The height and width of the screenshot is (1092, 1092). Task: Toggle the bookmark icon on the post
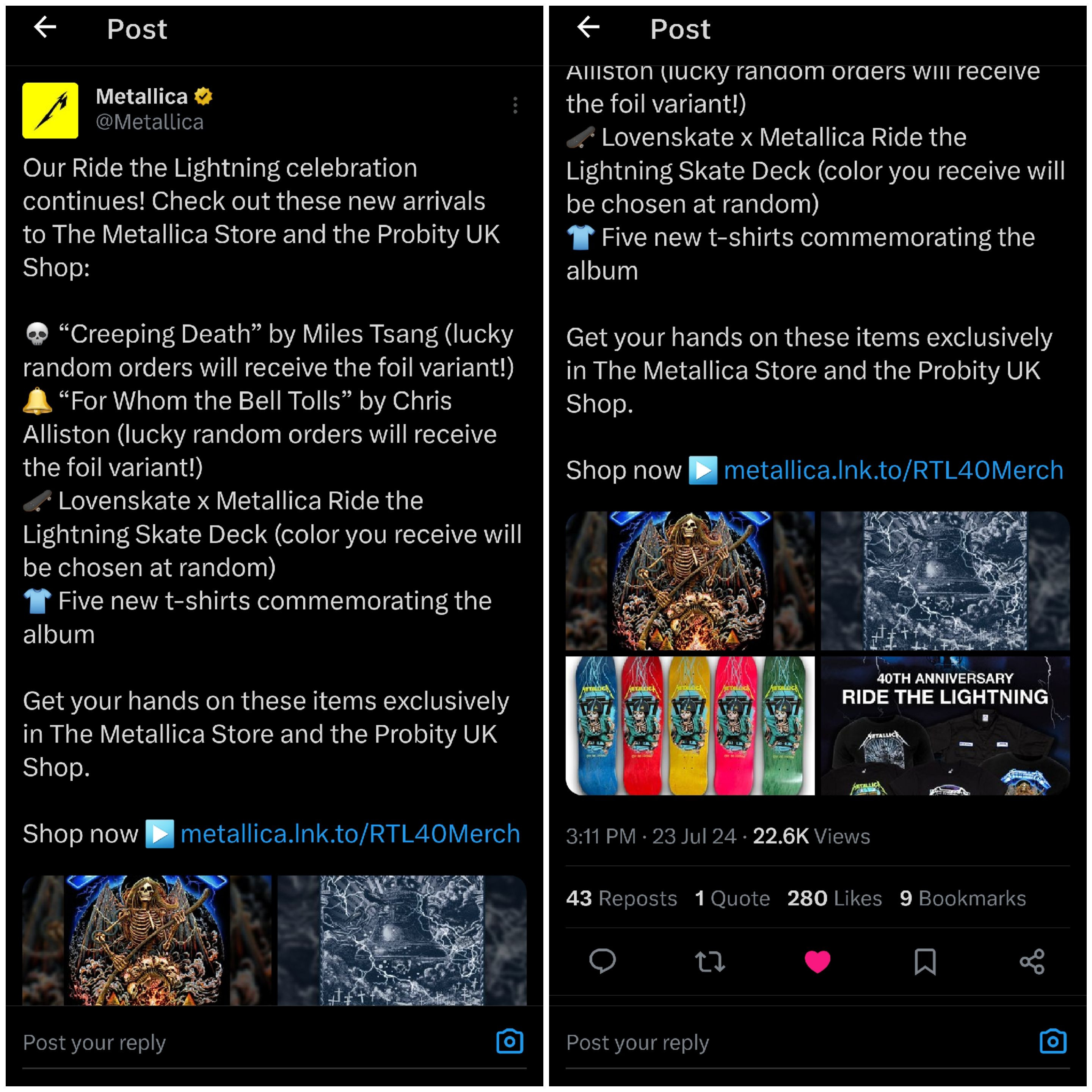[x=925, y=962]
